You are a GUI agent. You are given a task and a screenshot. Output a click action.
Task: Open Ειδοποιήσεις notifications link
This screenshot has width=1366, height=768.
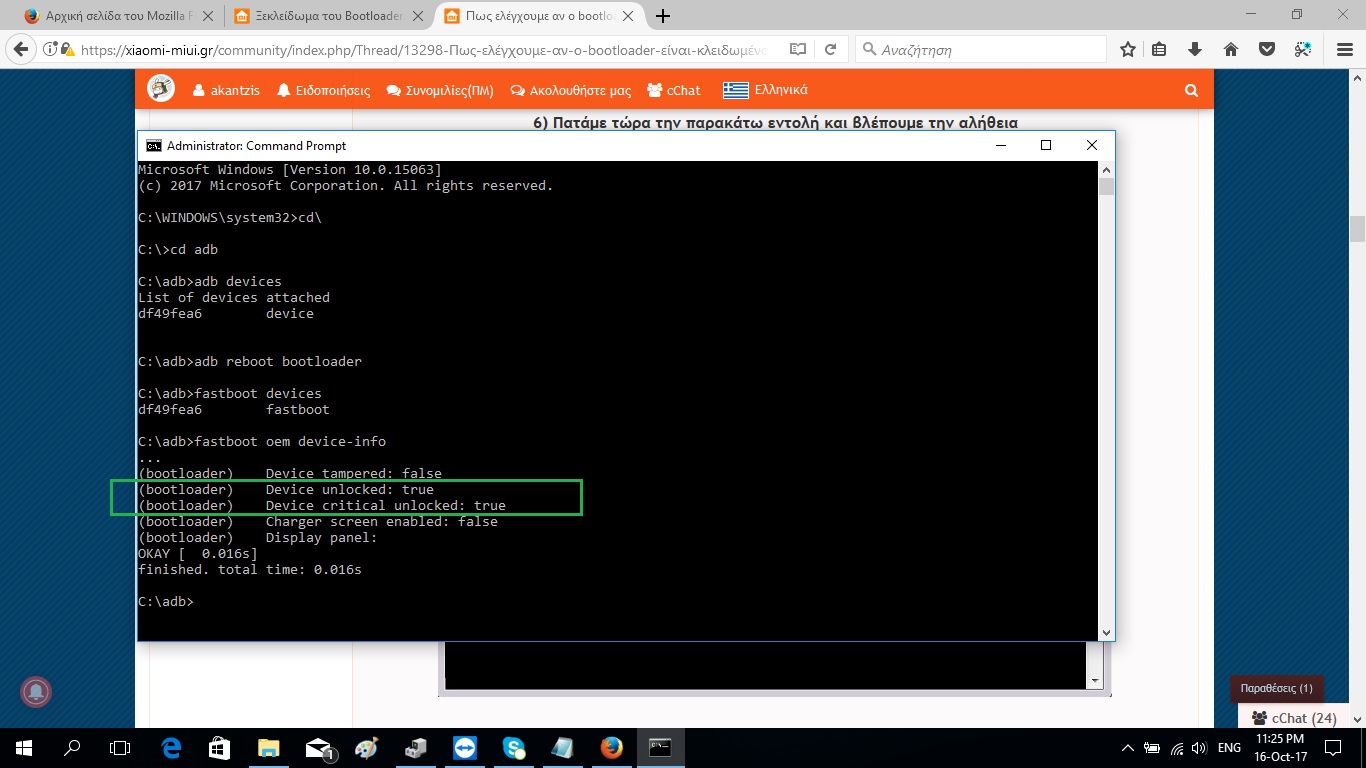323,90
